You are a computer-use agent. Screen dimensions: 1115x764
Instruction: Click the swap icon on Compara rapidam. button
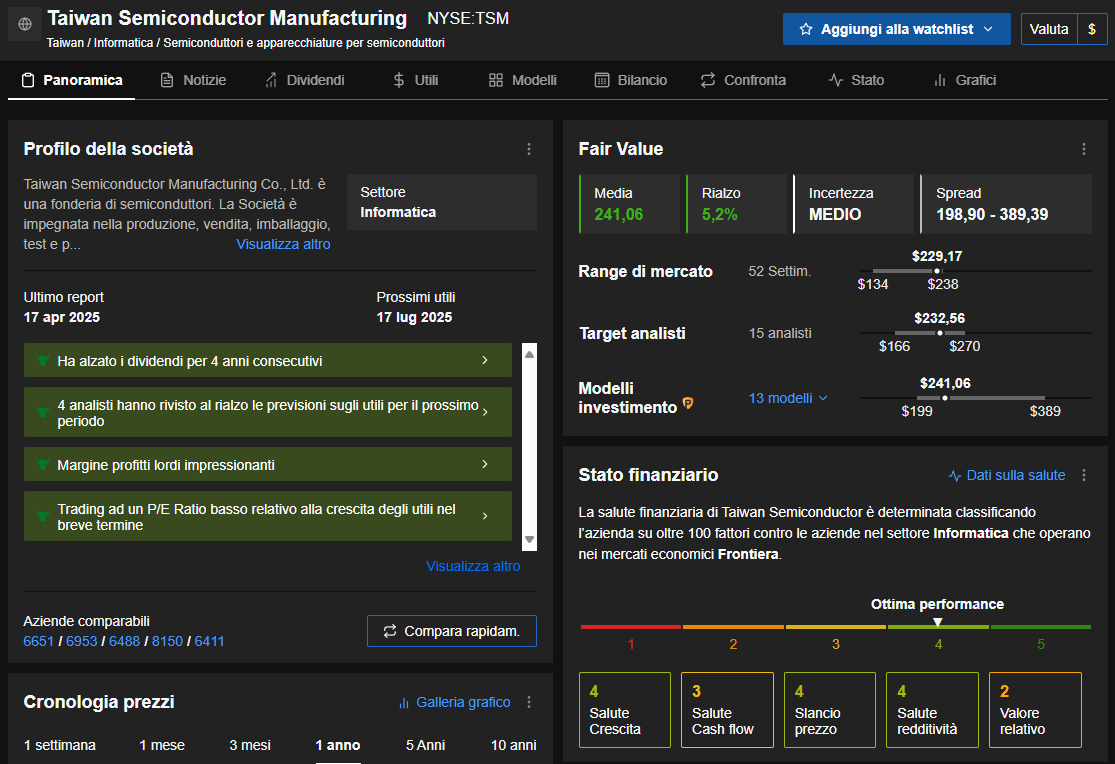click(x=390, y=631)
